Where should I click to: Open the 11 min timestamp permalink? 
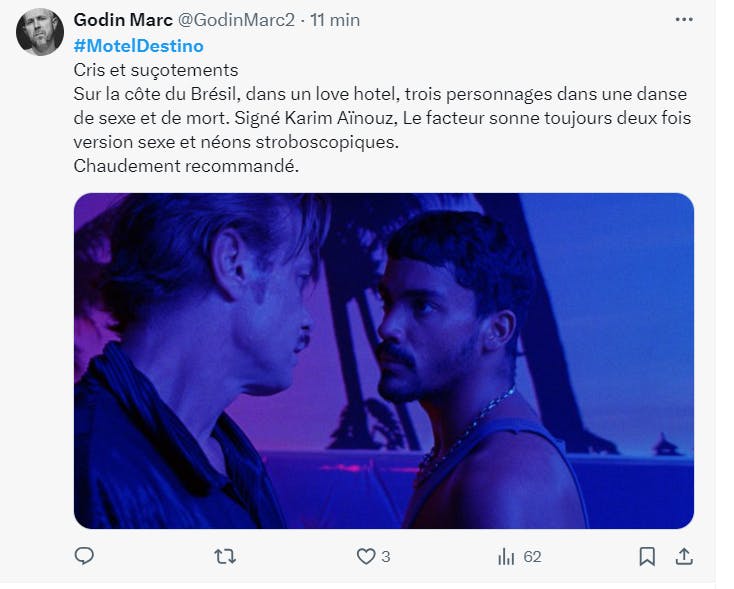click(335, 20)
